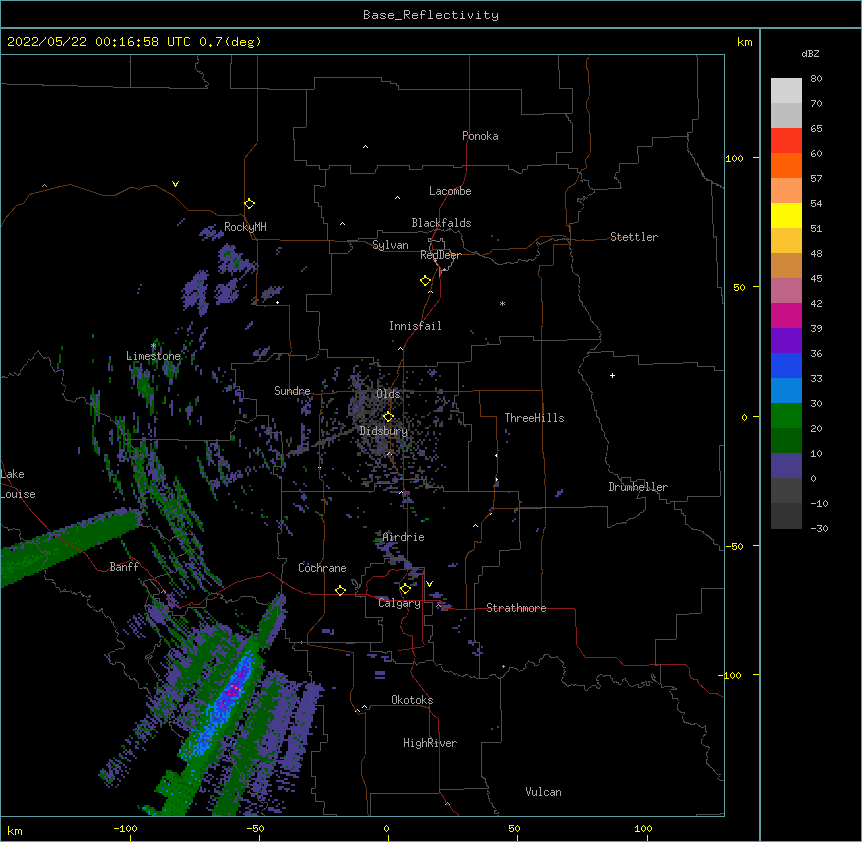Click the dBZ legend heading
The width and height of the screenshot is (862, 842).
[810, 53]
